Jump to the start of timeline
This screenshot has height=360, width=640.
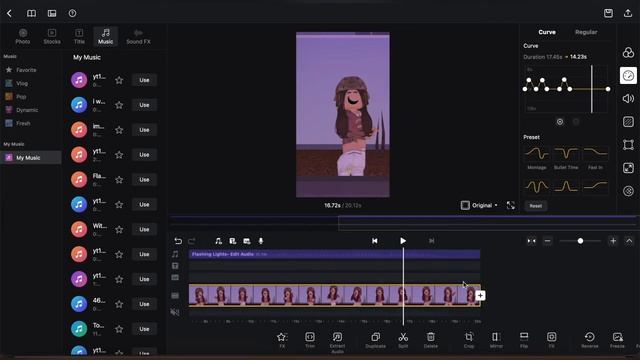375,241
